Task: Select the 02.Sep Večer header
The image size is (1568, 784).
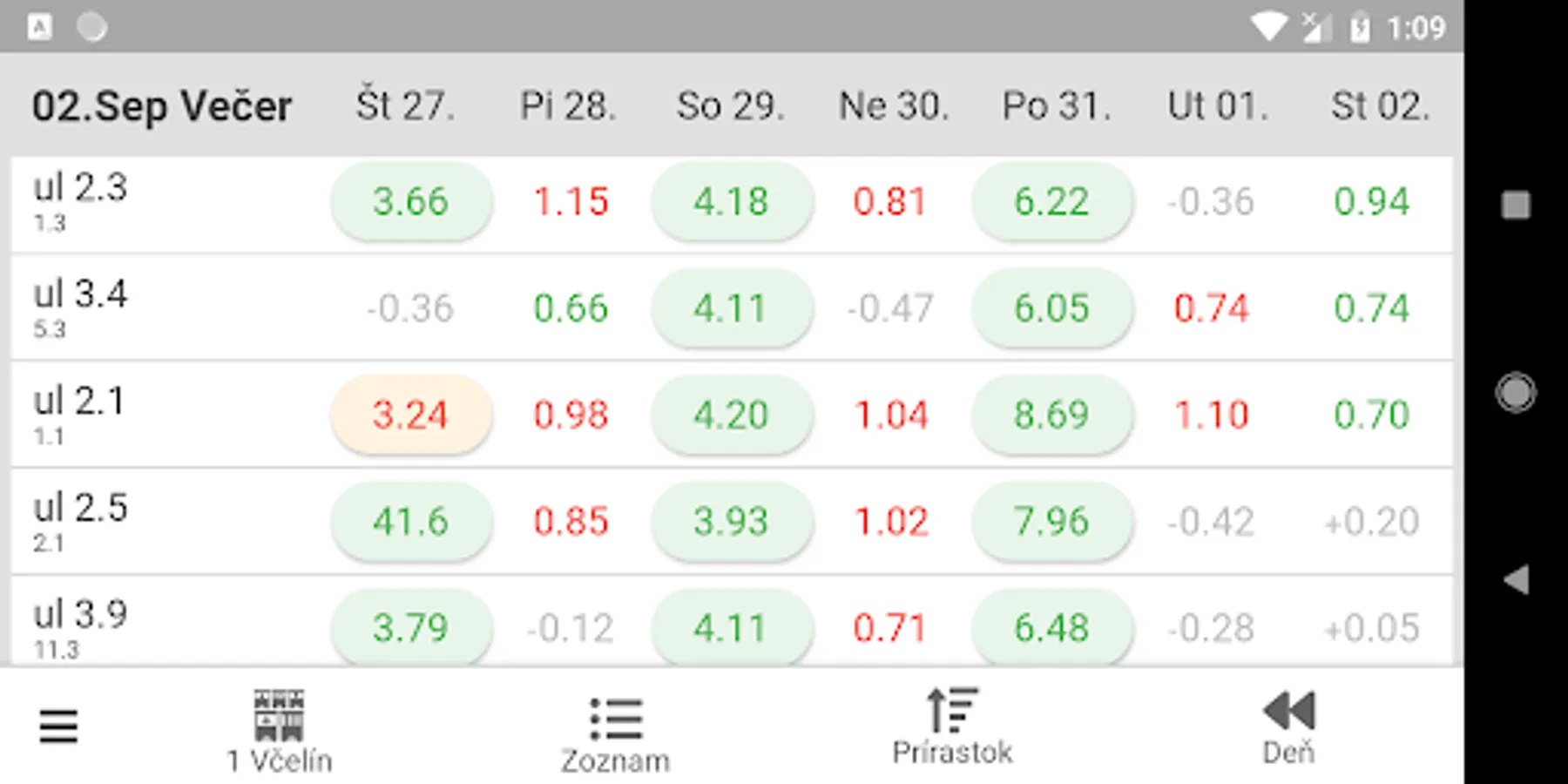Action: coord(162,106)
